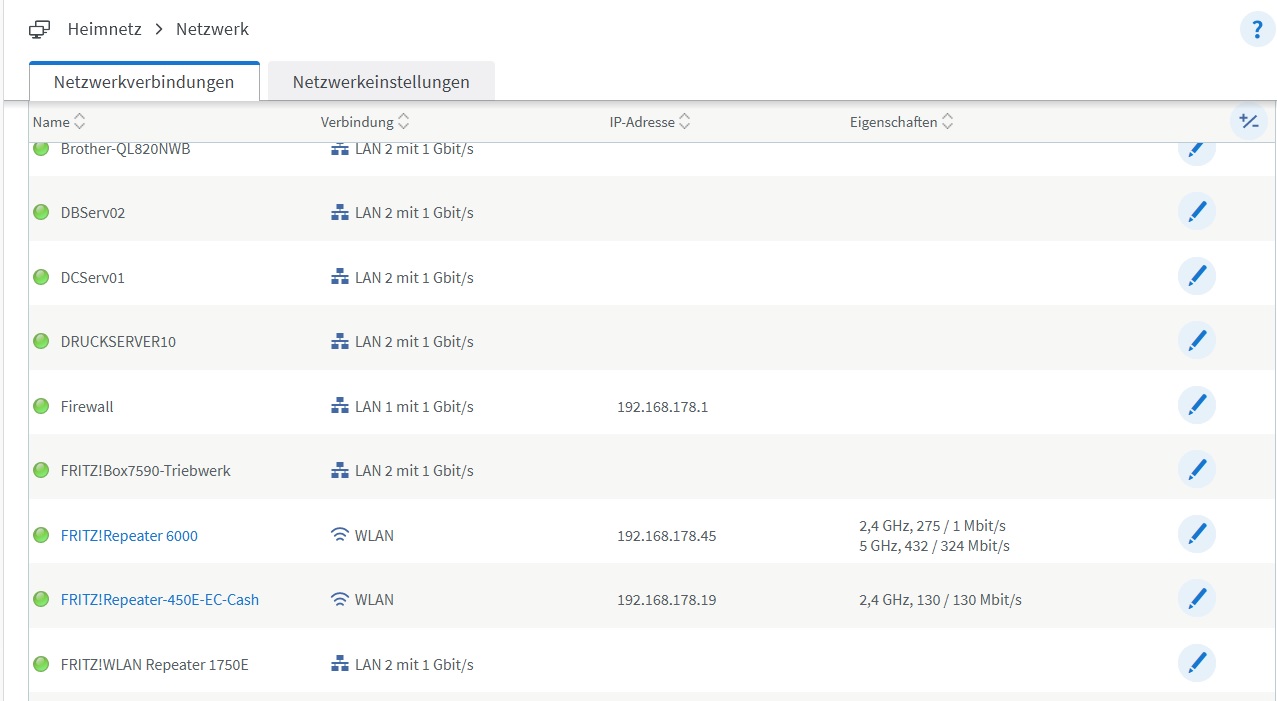Sort the table by IP-Adresse column
Screen dimensions: 1277x701
coord(650,122)
